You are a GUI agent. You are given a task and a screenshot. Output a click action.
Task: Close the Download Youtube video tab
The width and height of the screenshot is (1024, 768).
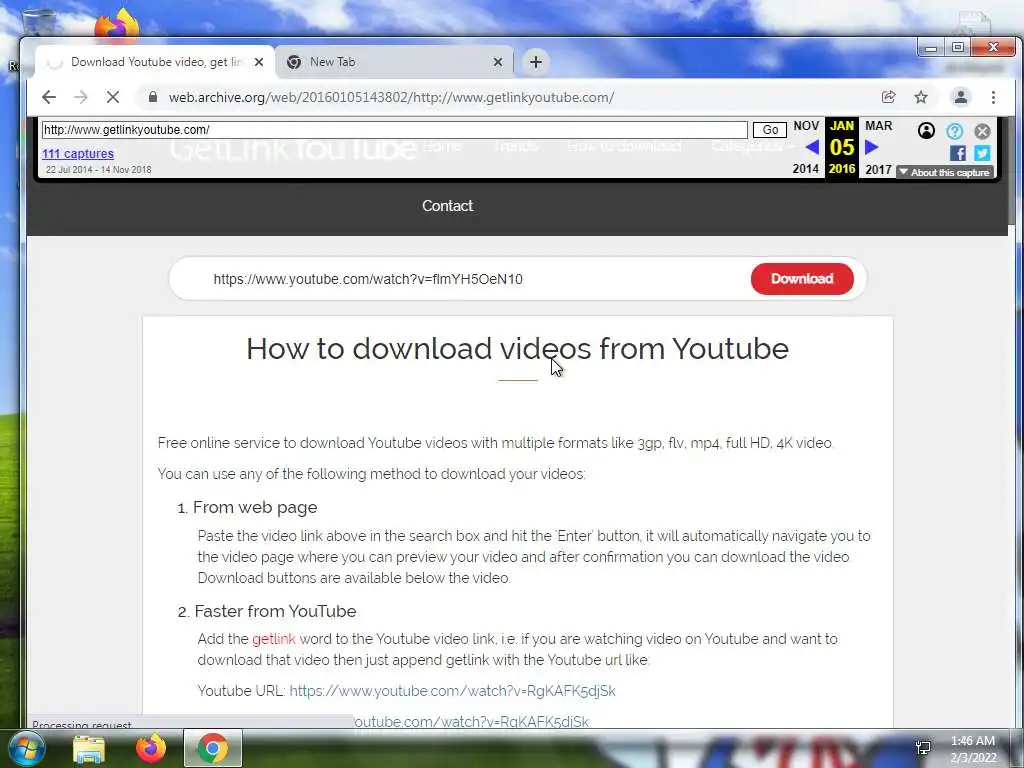coord(259,62)
